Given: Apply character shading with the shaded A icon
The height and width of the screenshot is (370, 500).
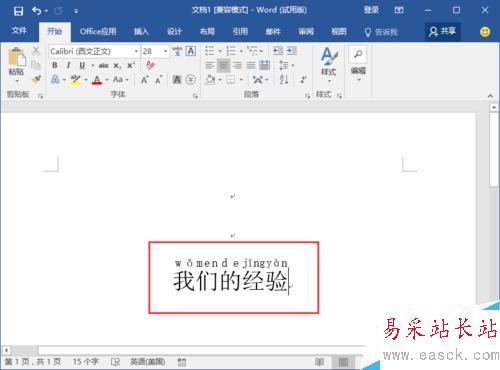Looking at the screenshot, I should point(177,80).
